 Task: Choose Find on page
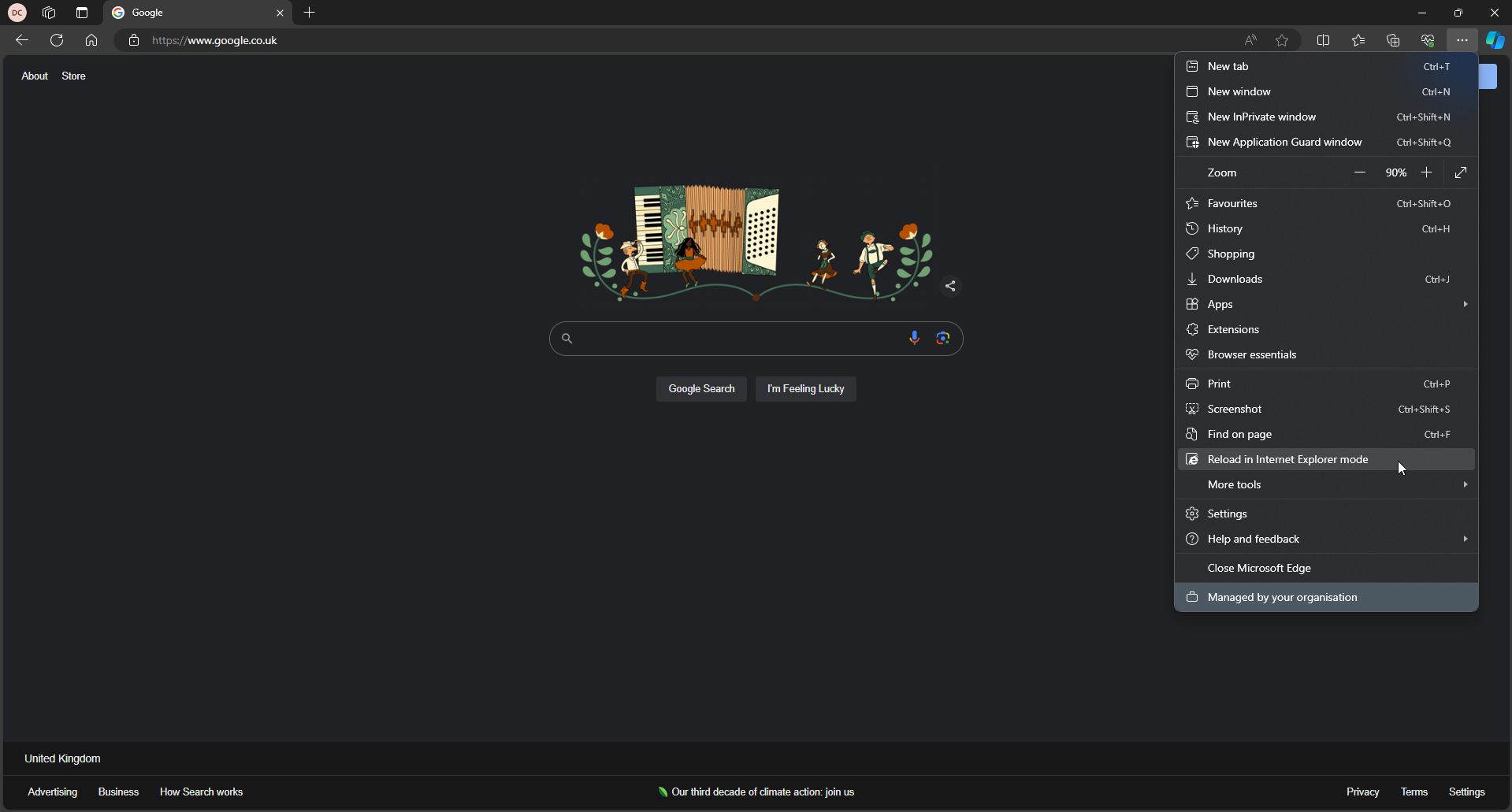point(1327,434)
